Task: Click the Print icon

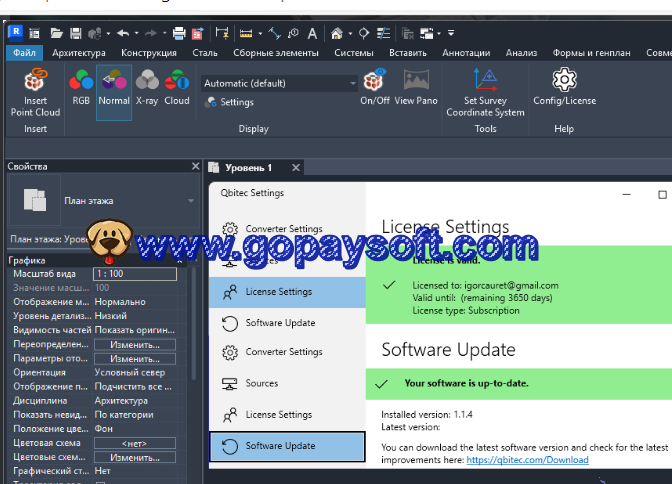Action: 179,33
